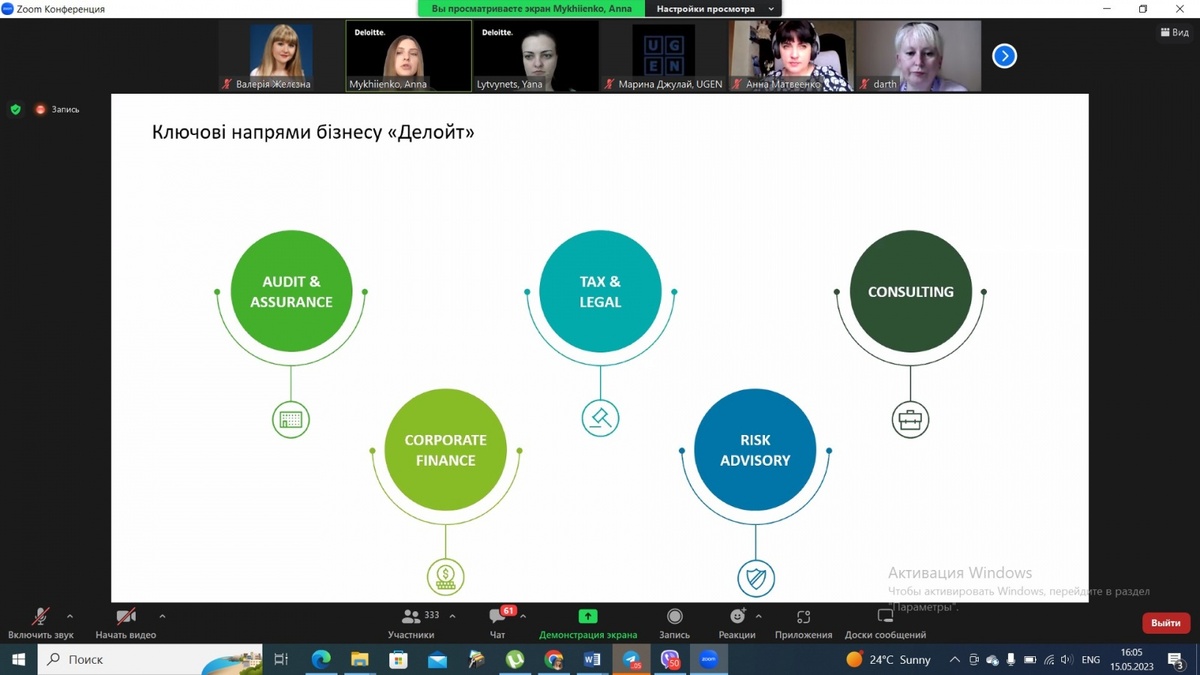1200x675 pixels.
Task: Expand the chat options arrow next to Чат
Action: tap(522, 616)
